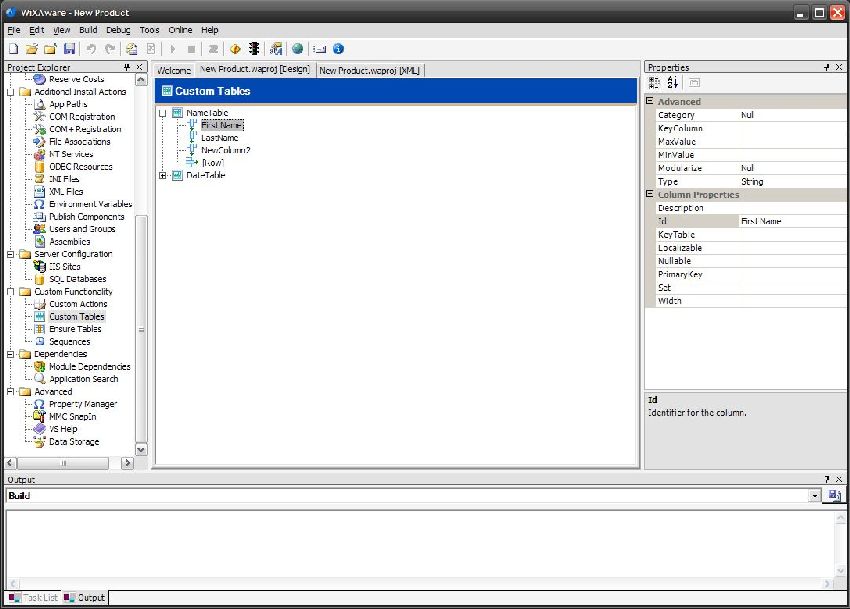Click the traffic light toolbar icon
The image size is (850, 609).
[x=254, y=49]
